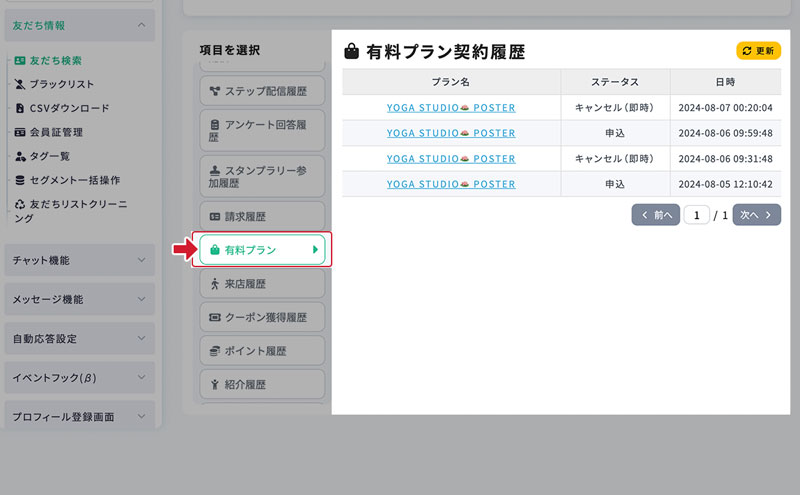Click the friend list cleaning icon

click(x=20, y=204)
